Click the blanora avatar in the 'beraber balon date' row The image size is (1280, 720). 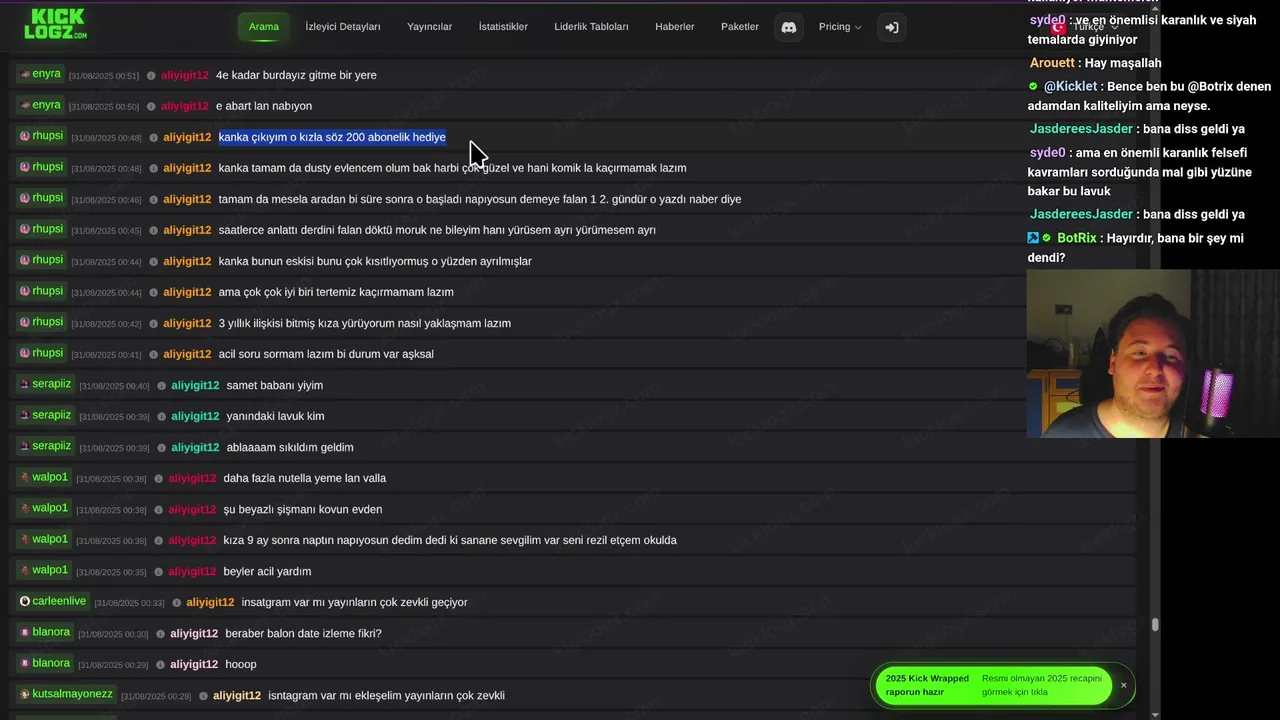tap(25, 632)
